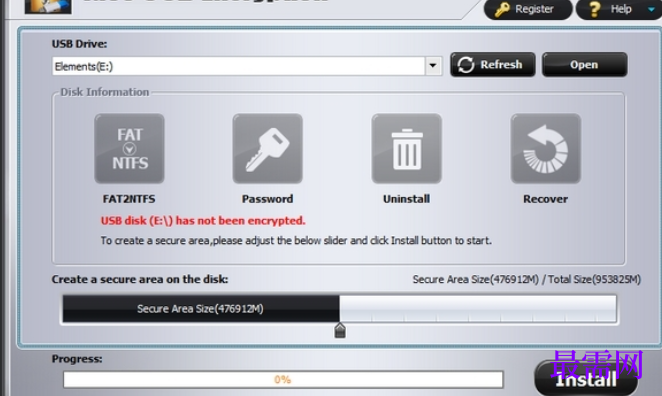Expand the Help dropdown arrow
Viewport: 662px width, 396px height.
click(x=651, y=9)
